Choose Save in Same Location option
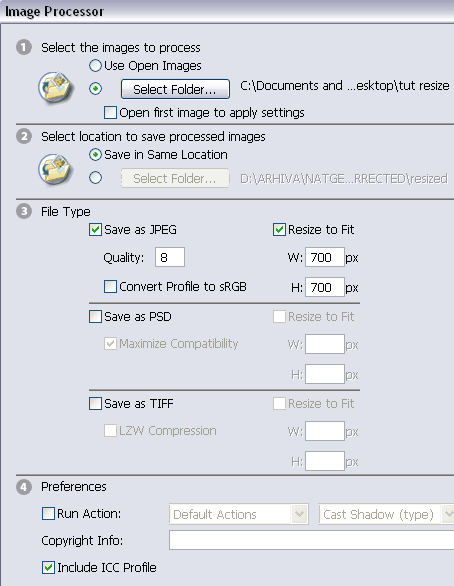This screenshot has width=454, height=586. pyautogui.click(x=95, y=155)
